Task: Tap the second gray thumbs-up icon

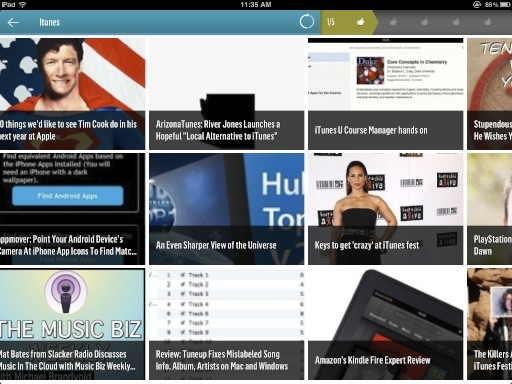Action: pyautogui.click(x=425, y=22)
